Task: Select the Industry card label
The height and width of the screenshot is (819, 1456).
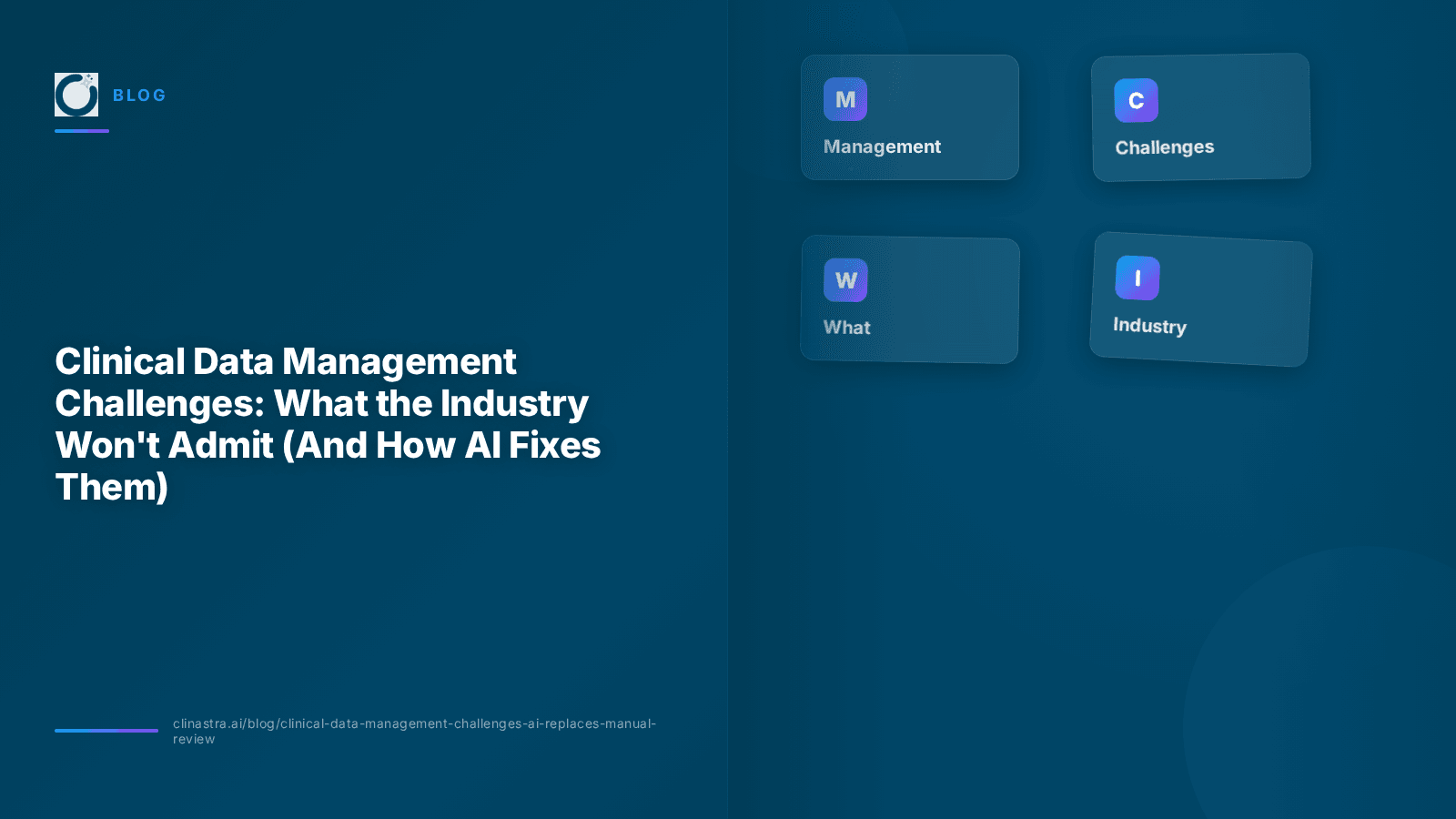Action: pyautogui.click(x=1149, y=326)
